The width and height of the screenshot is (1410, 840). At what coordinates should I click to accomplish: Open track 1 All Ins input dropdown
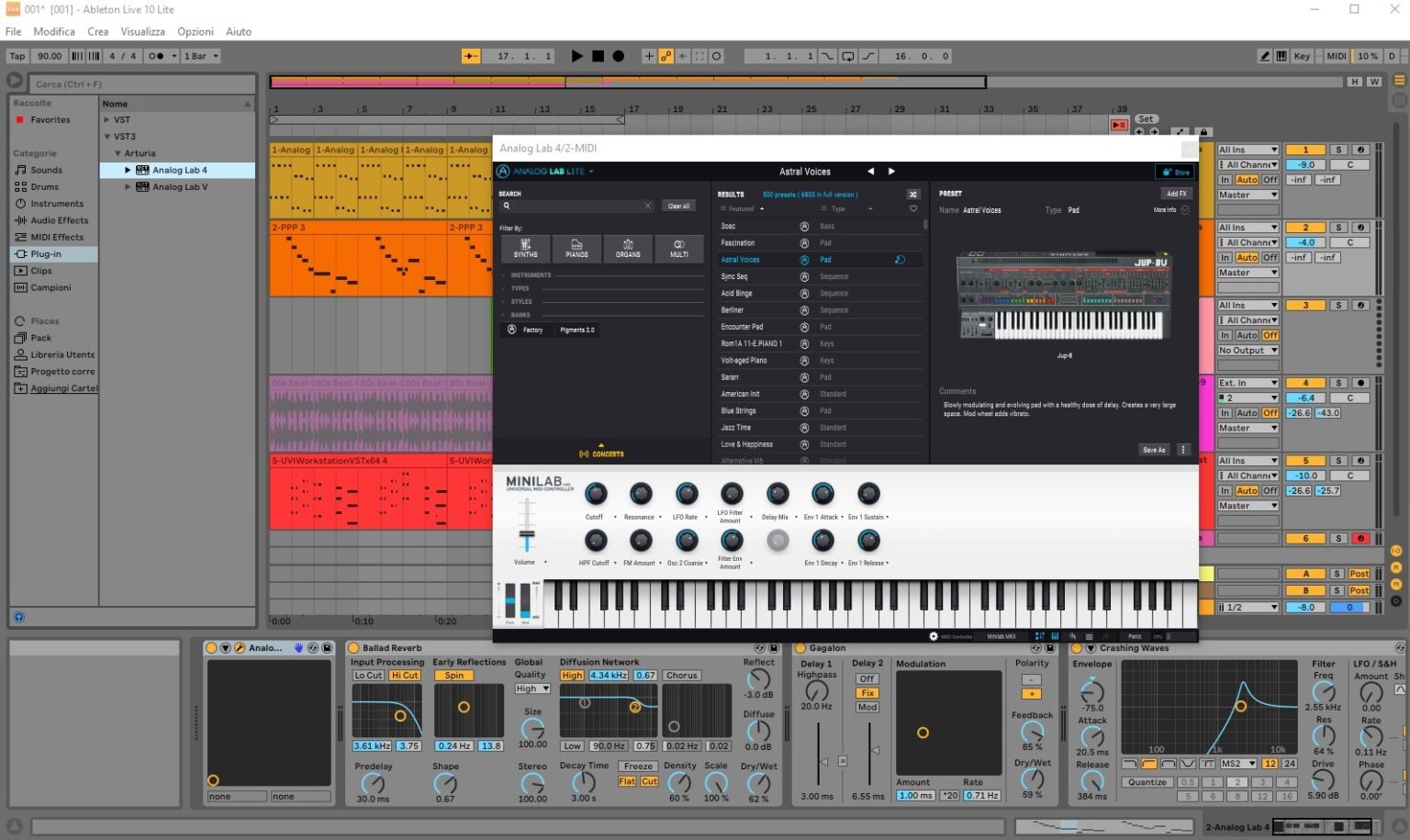(1248, 150)
